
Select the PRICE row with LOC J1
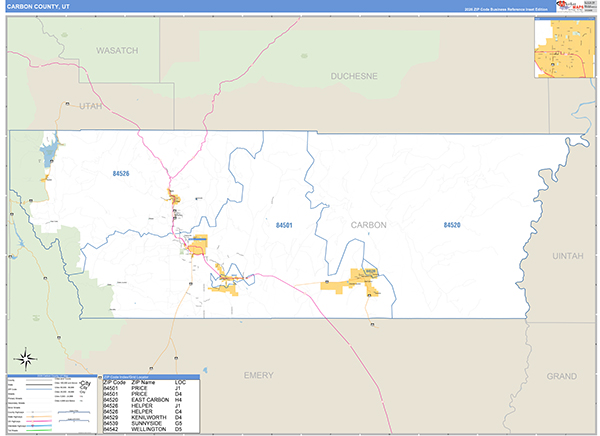click(x=151, y=388)
